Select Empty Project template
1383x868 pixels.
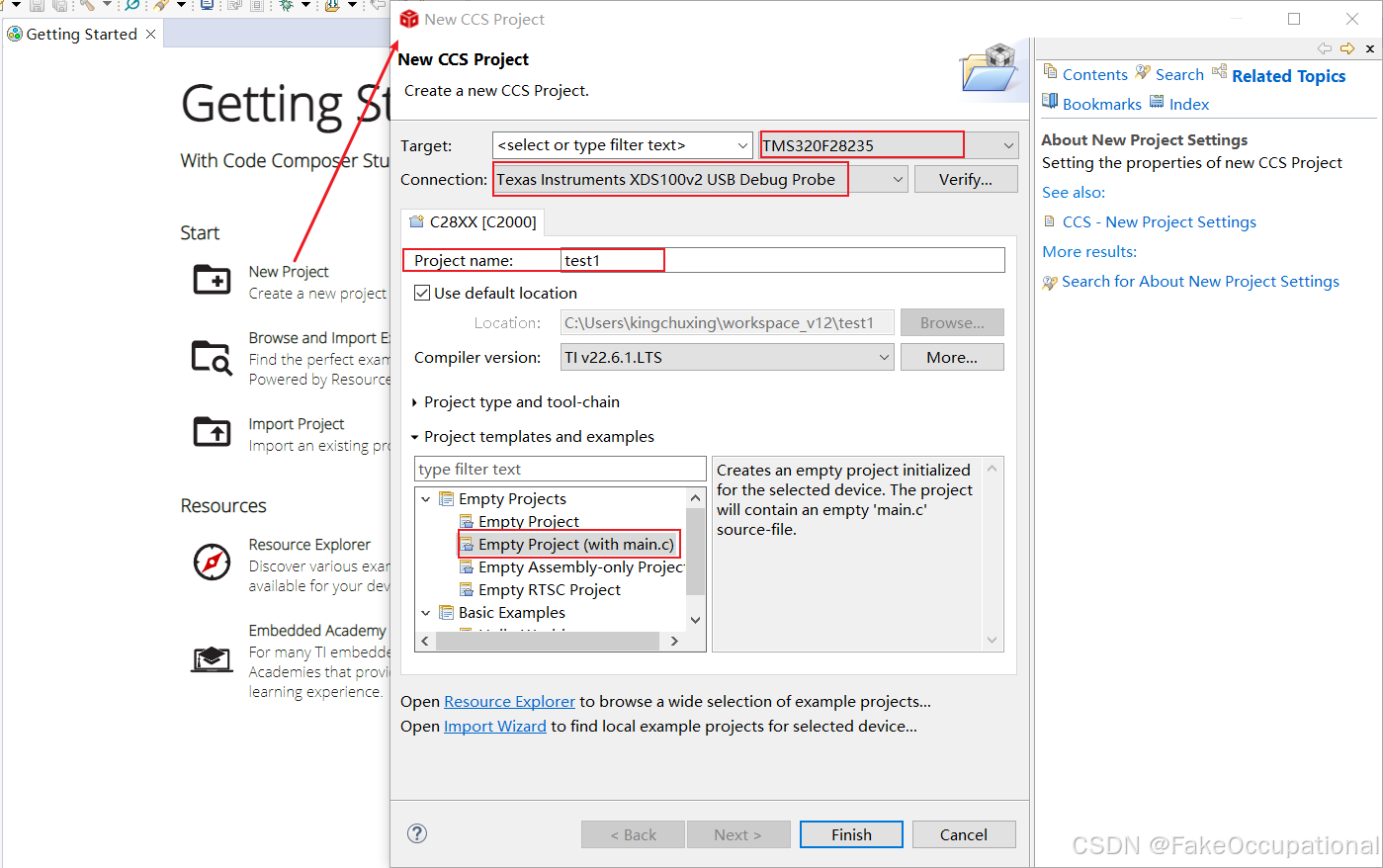pos(529,522)
